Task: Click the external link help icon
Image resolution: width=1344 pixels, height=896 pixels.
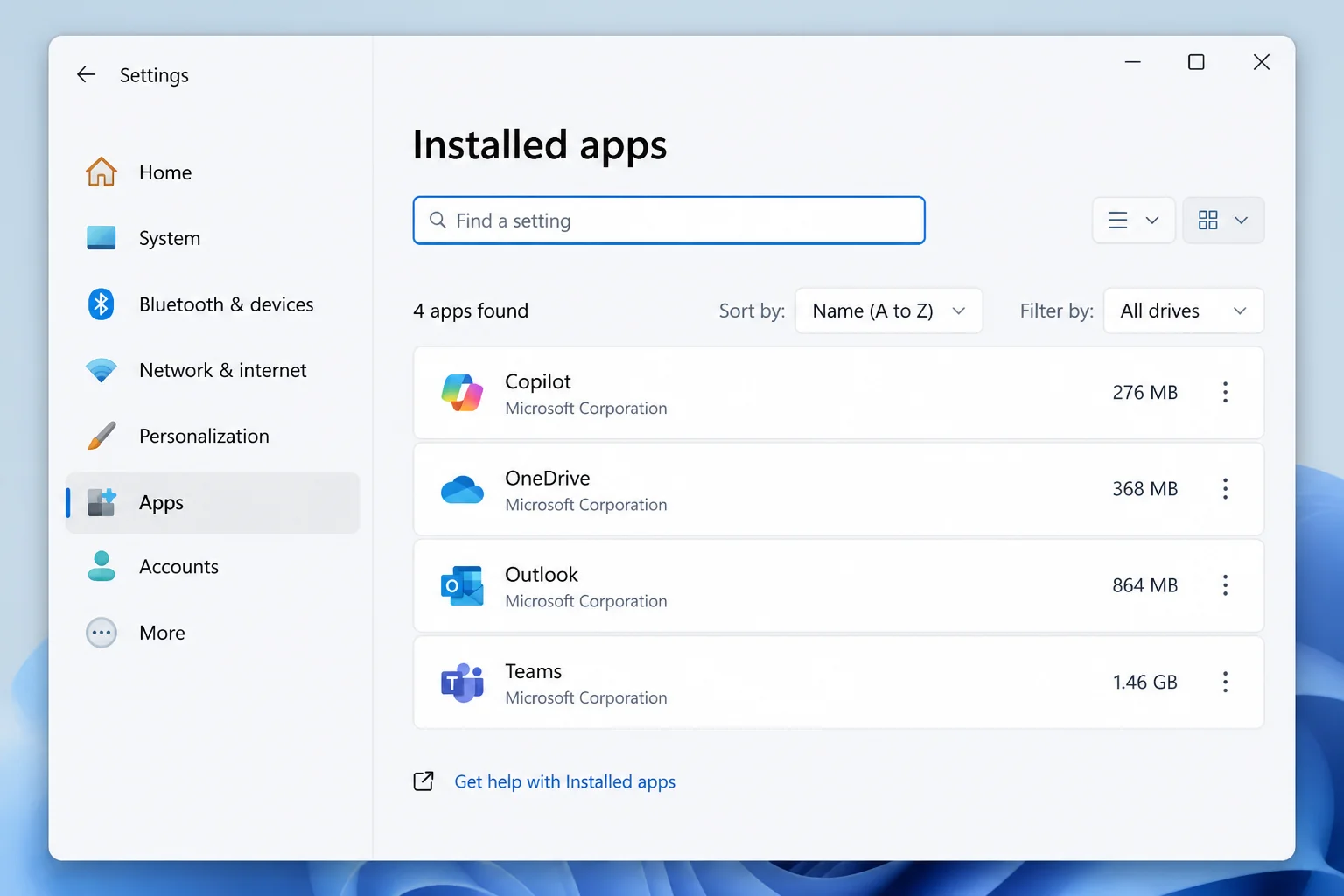Action: pyautogui.click(x=423, y=781)
